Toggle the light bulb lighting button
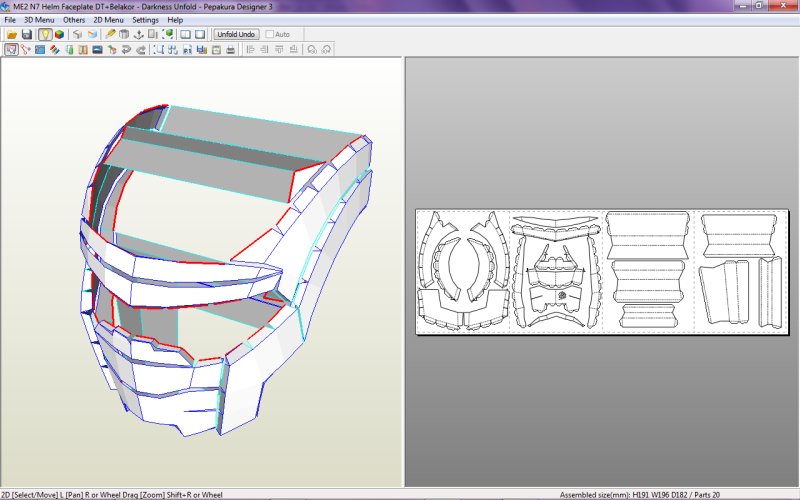The width and height of the screenshot is (800, 500). tap(45, 34)
